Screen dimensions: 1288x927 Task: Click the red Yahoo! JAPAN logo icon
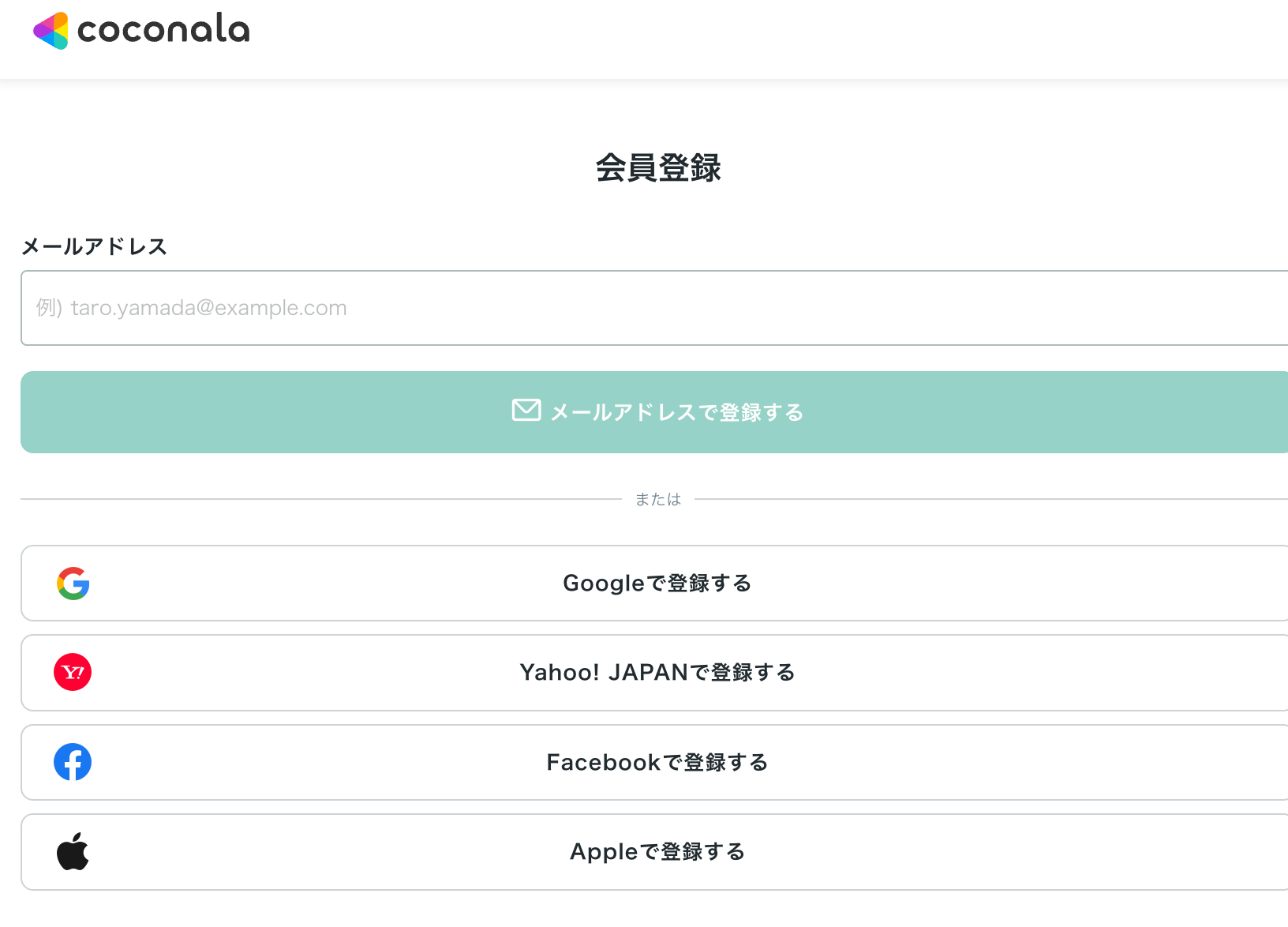[73, 673]
